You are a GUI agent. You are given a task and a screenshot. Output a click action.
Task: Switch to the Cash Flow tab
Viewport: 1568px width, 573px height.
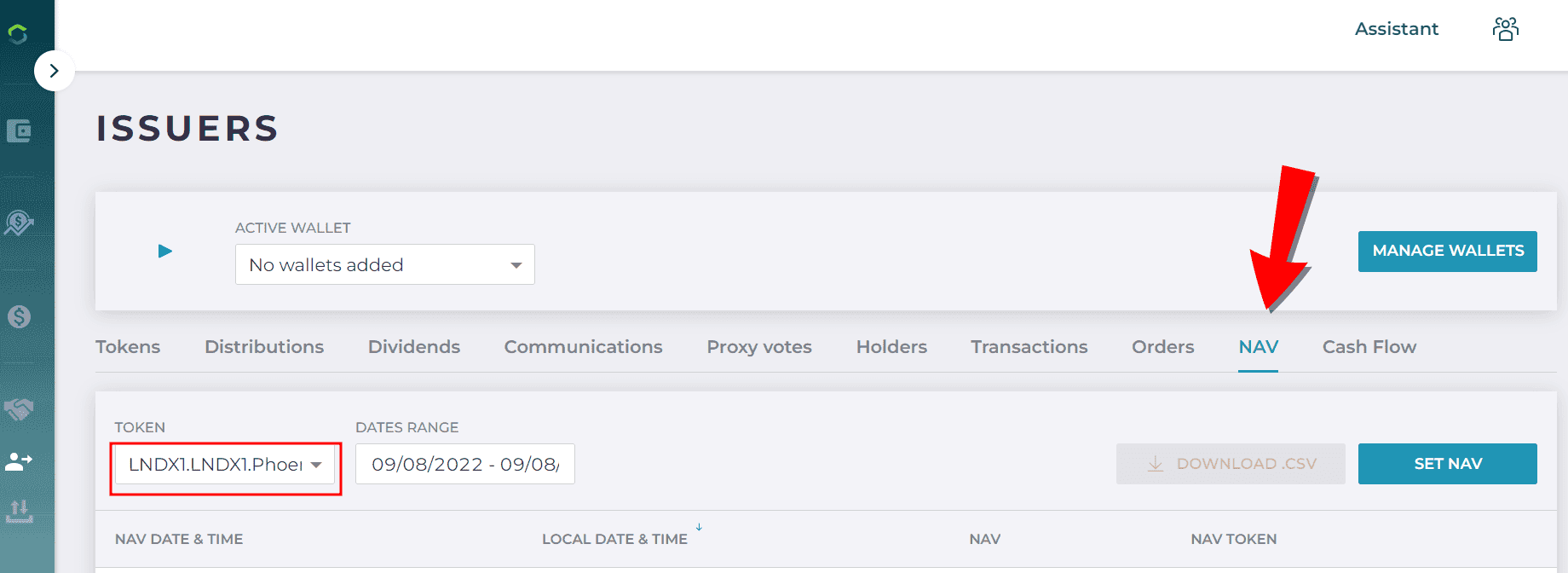tap(1369, 347)
